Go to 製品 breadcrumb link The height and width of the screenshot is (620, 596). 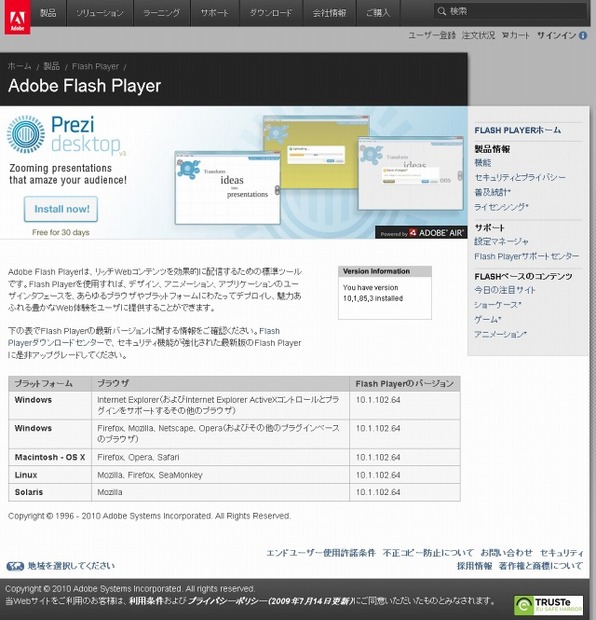(52, 66)
